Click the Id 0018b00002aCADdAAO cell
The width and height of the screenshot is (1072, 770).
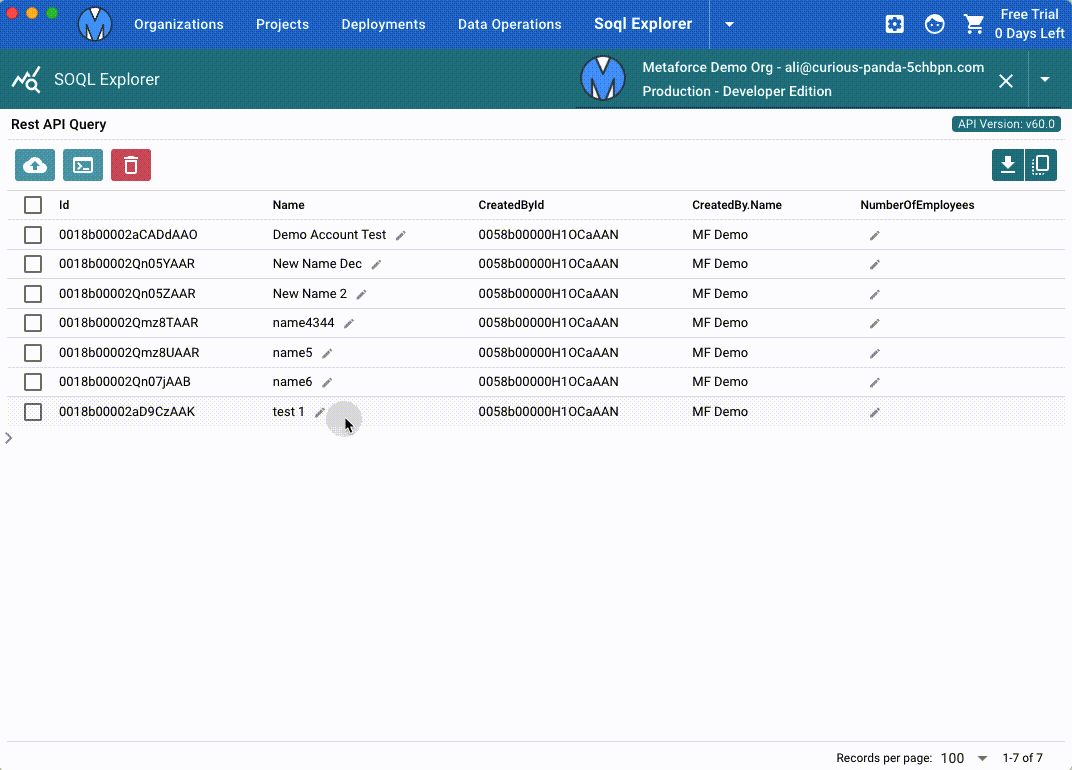coord(128,235)
